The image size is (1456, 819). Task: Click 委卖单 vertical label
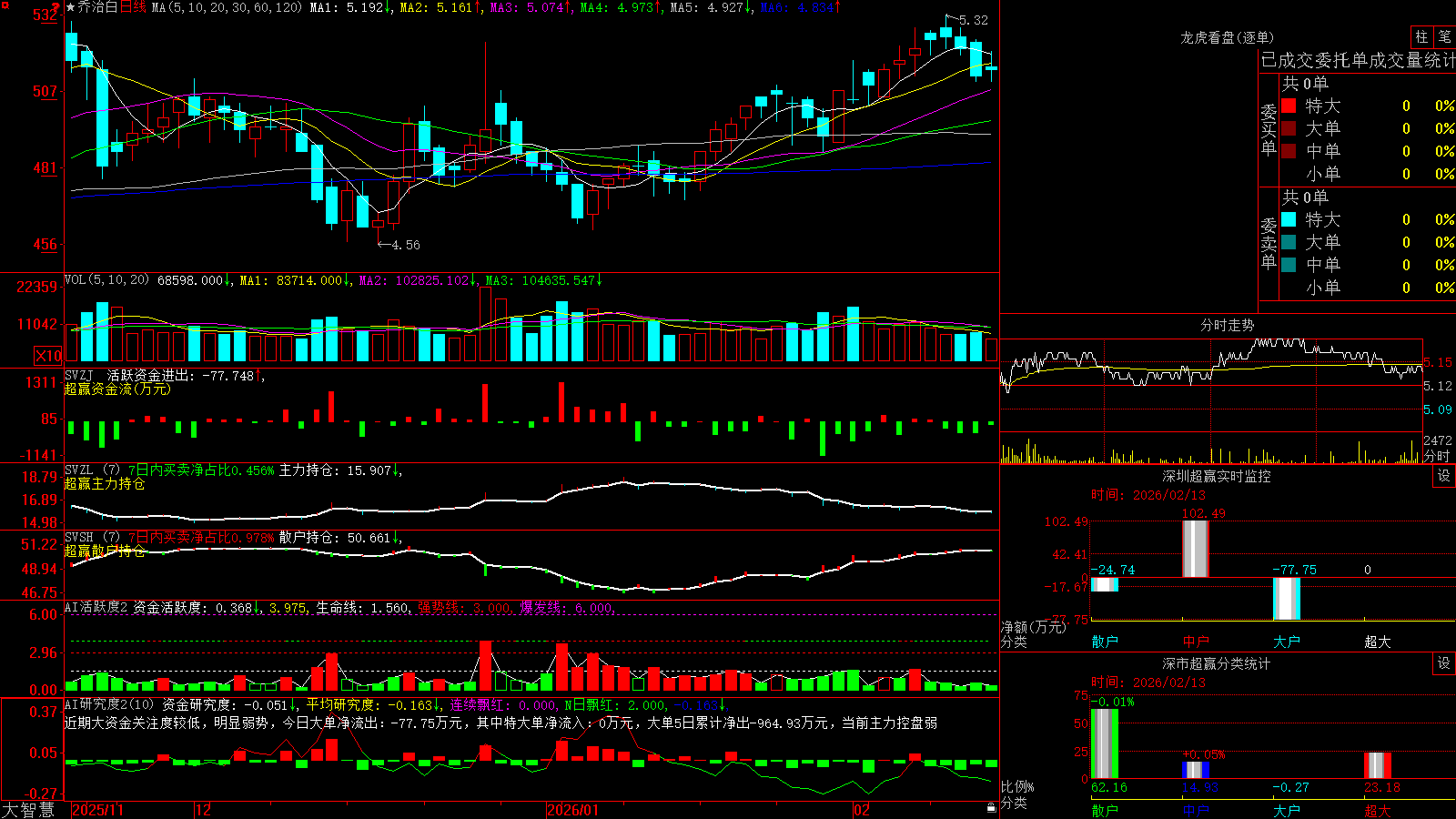tap(1269, 243)
